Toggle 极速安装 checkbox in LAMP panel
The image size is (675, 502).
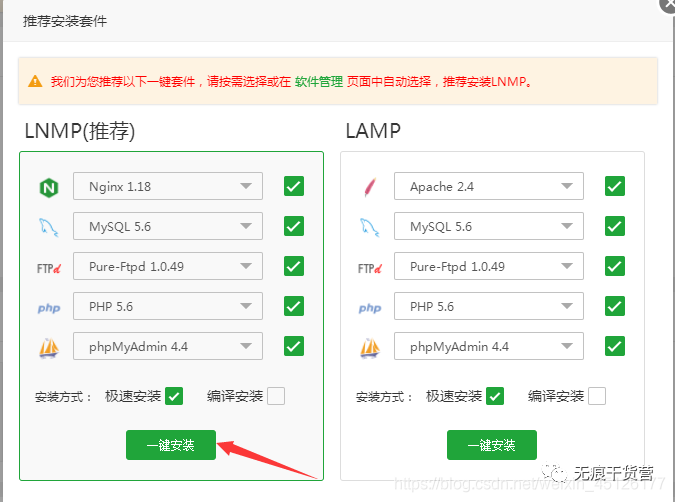click(495, 396)
